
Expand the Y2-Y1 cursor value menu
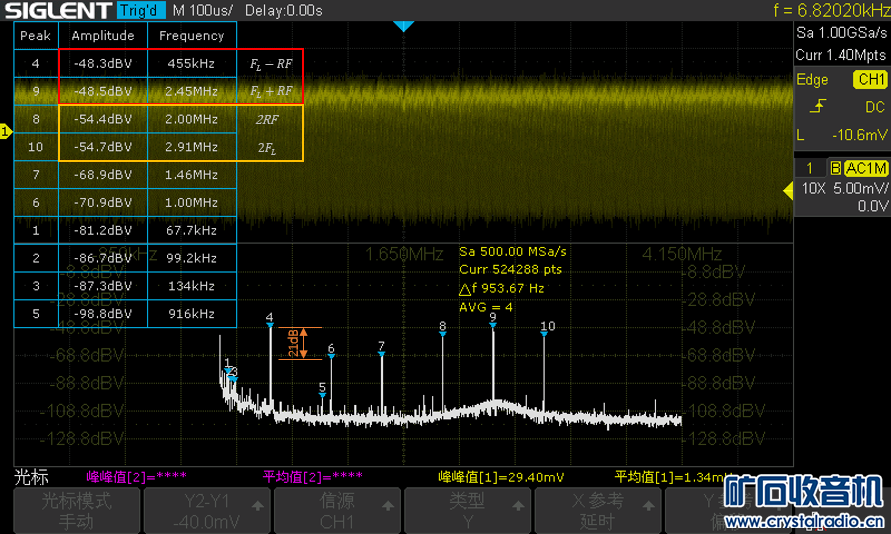[205, 510]
